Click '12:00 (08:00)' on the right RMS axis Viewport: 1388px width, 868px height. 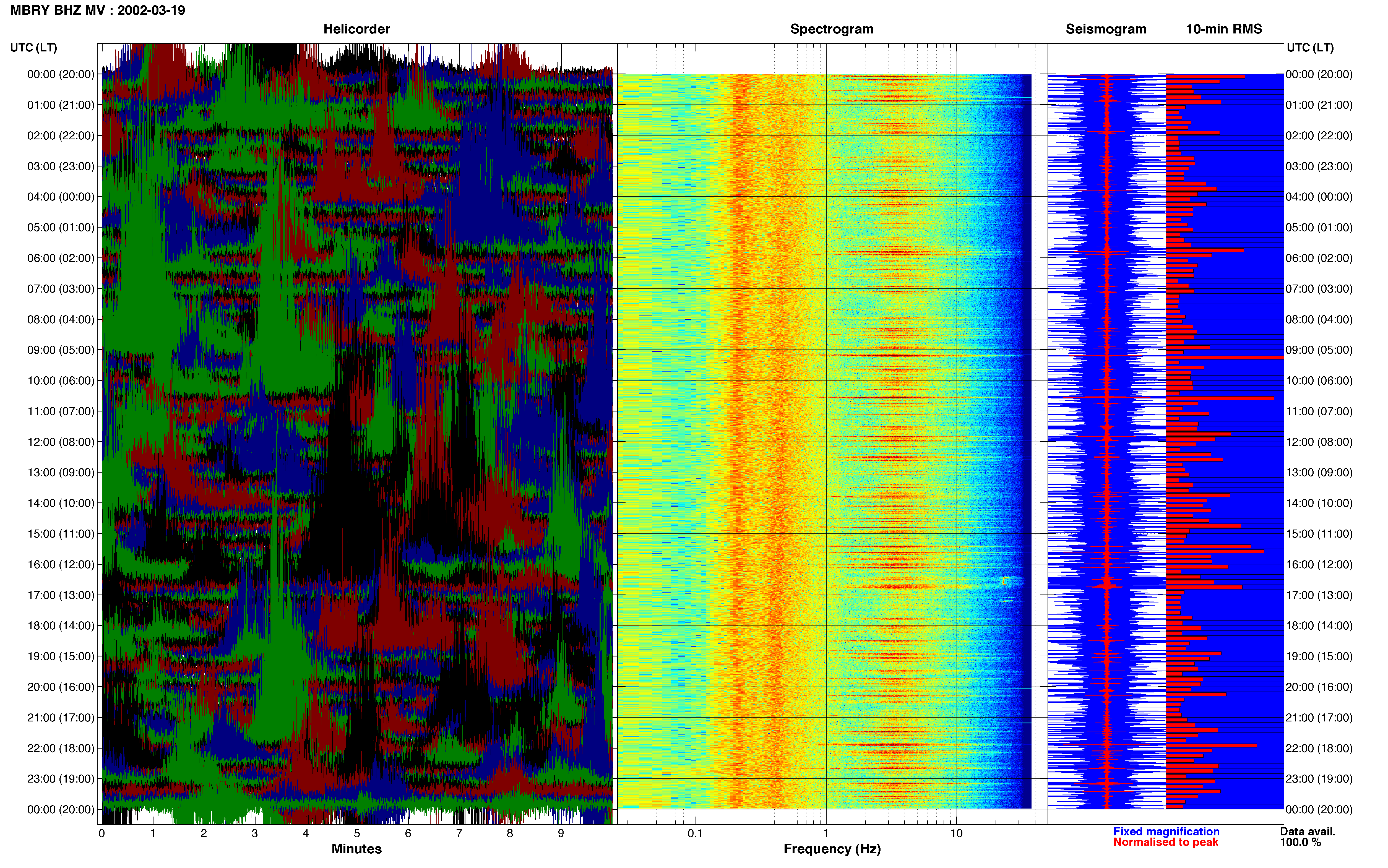pyautogui.click(x=1319, y=442)
